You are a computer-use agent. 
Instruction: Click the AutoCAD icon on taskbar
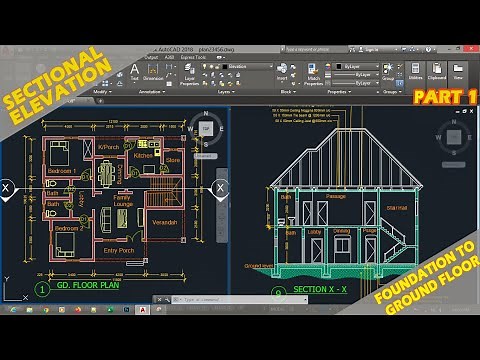pos(142,310)
